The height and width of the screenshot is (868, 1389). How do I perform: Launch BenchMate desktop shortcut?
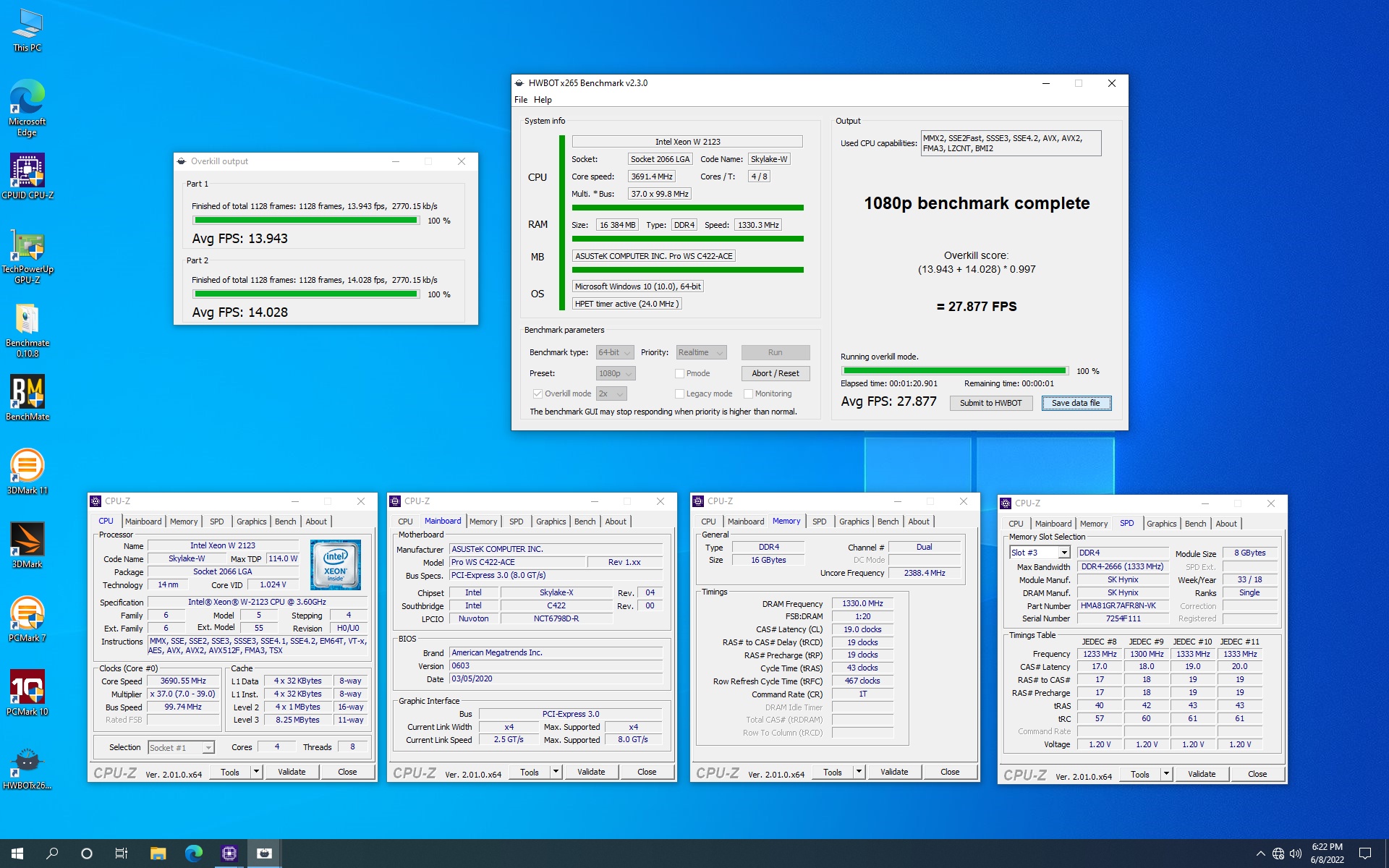click(27, 397)
